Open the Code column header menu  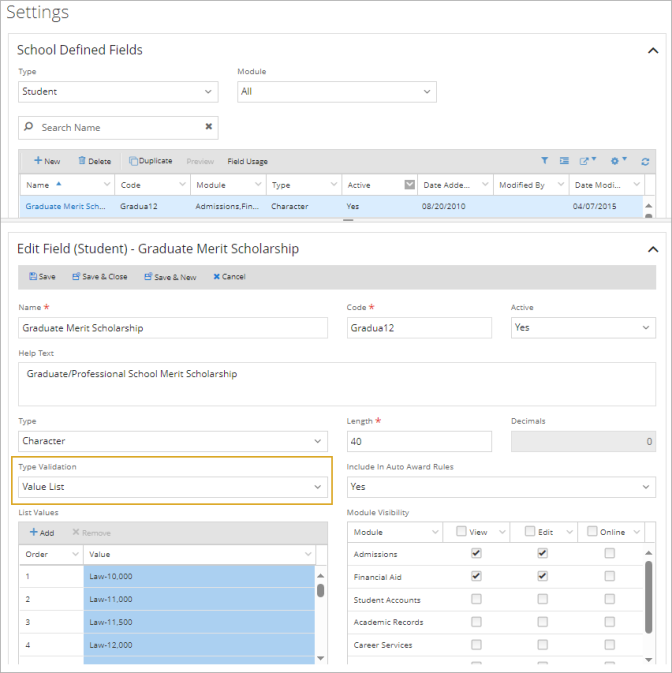182,185
